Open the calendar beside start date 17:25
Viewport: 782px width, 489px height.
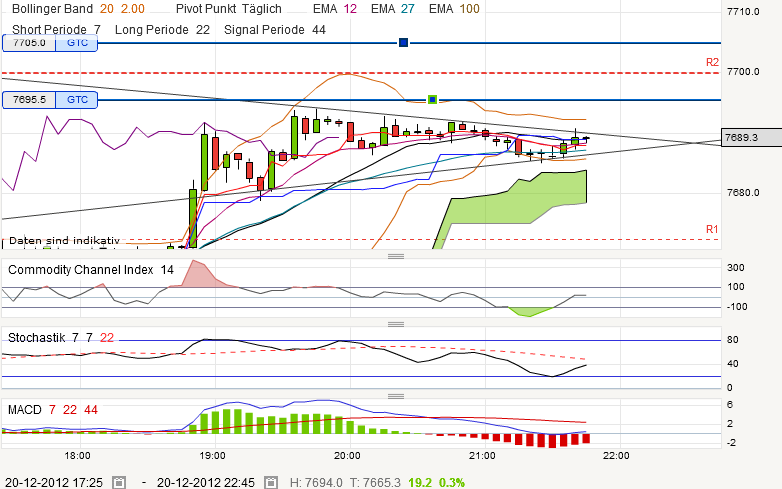pyautogui.click(x=119, y=483)
